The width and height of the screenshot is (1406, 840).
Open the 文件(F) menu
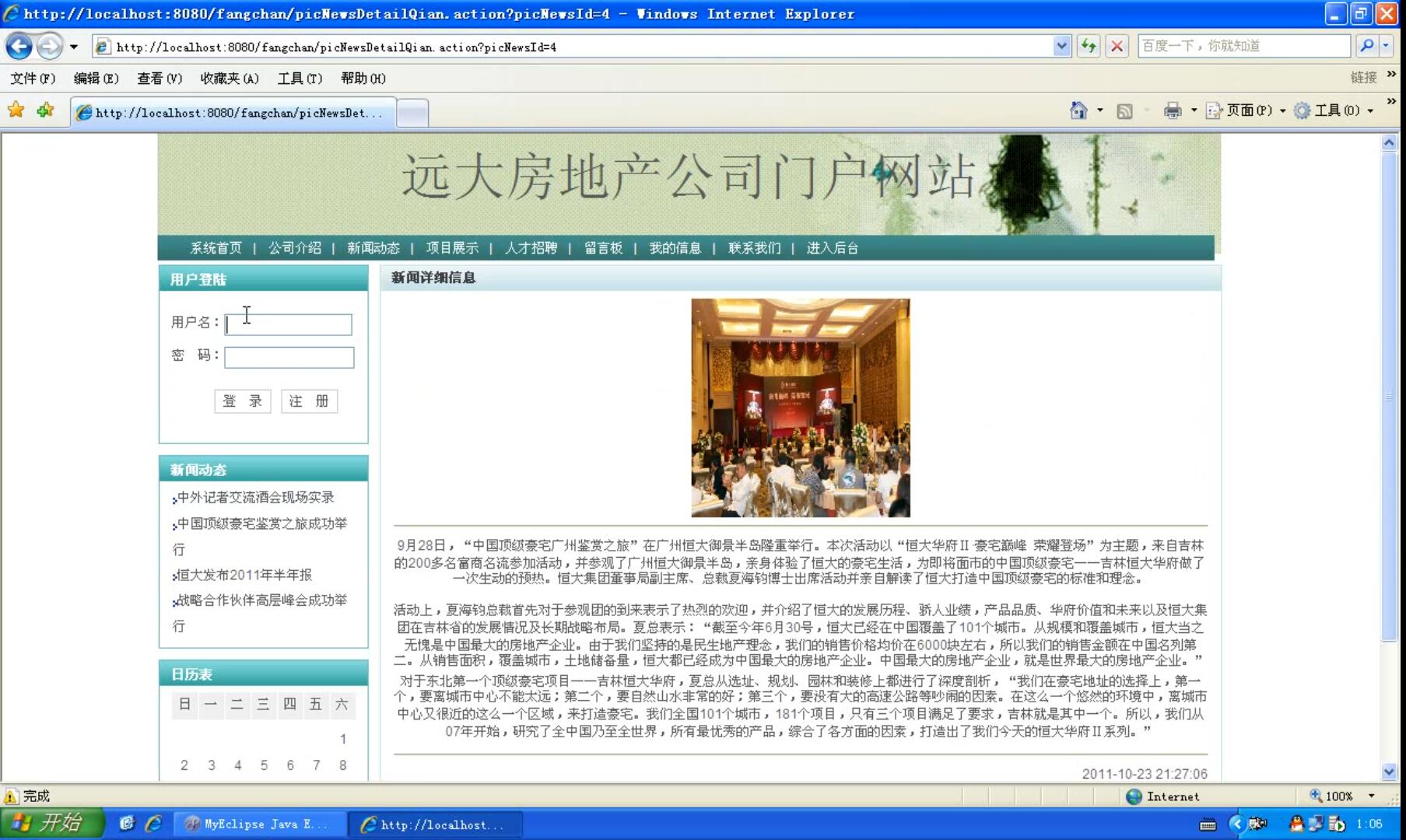(x=33, y=78)
